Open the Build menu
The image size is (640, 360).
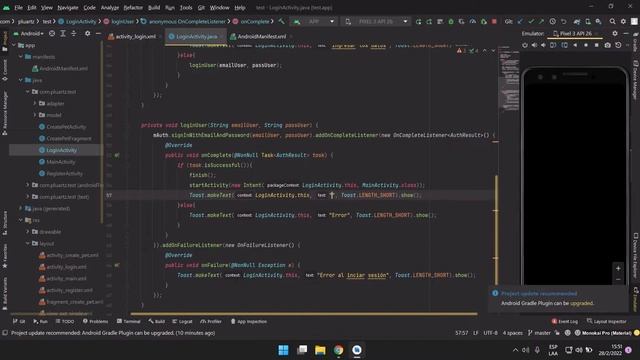[x=154, y=7]
